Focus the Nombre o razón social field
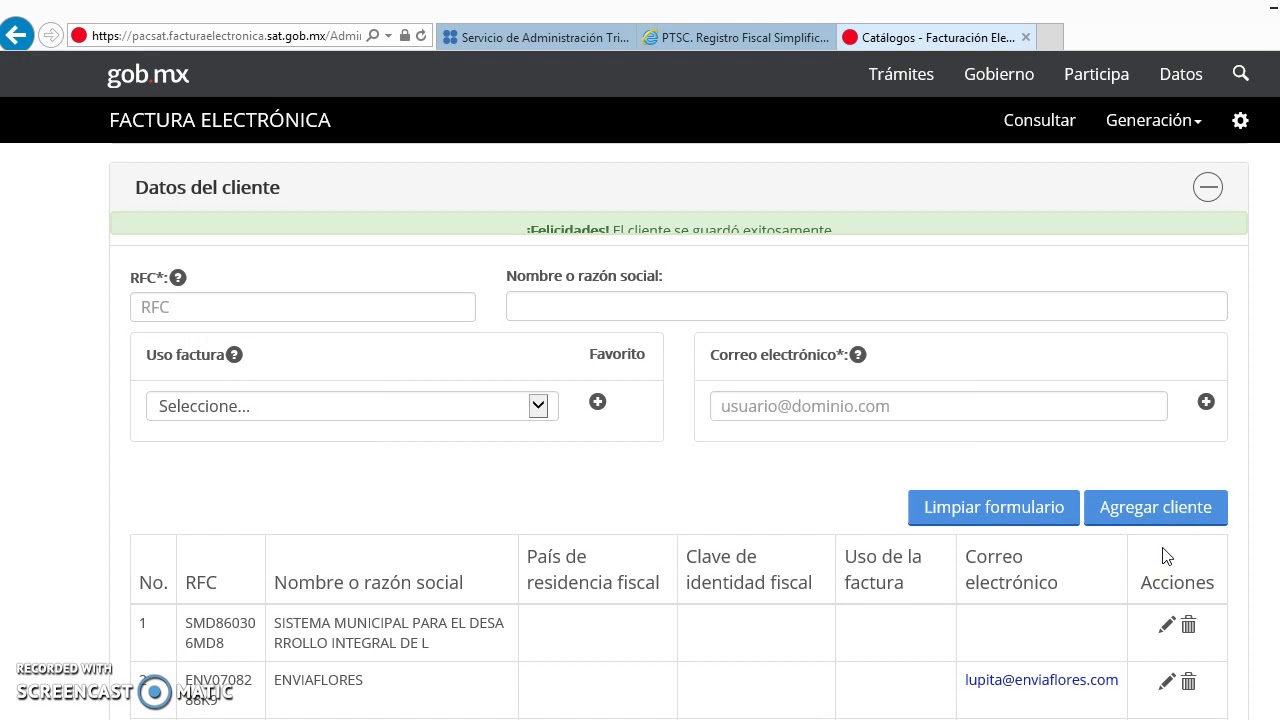This screenshot has width=1280, height=720. click(866, 306)
